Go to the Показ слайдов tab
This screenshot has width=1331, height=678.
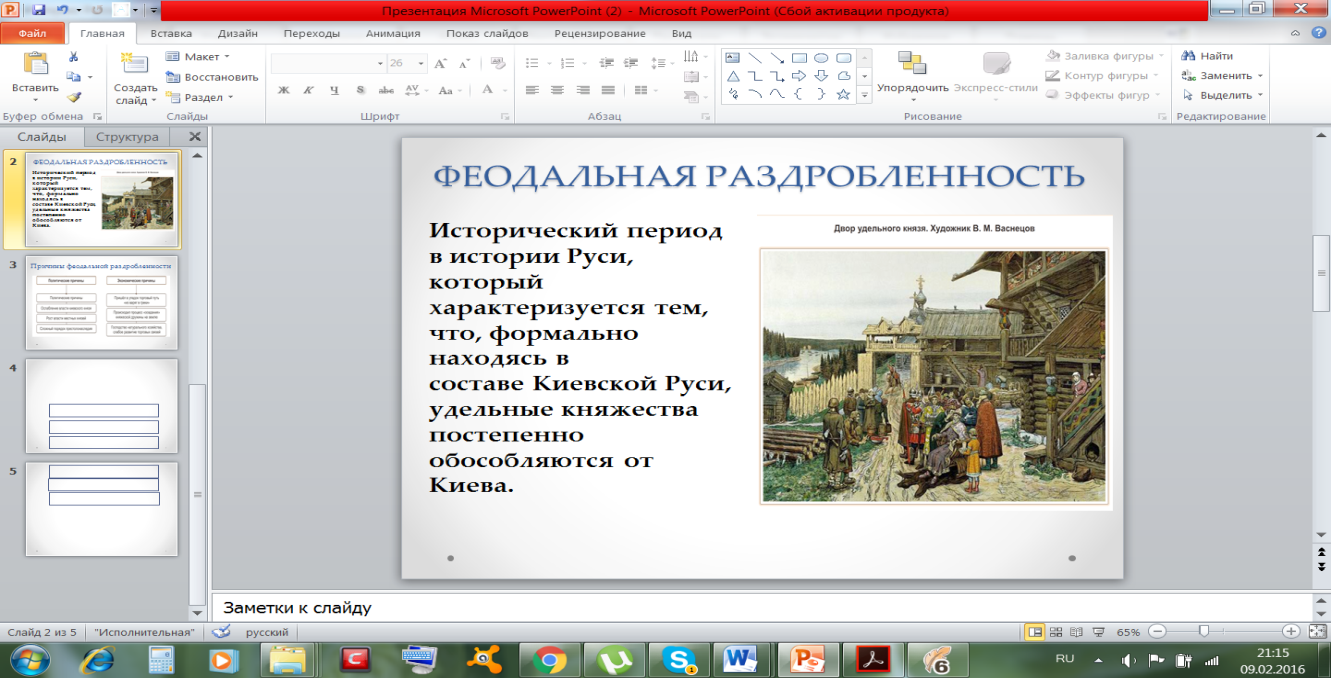click(x=487, y=33)
